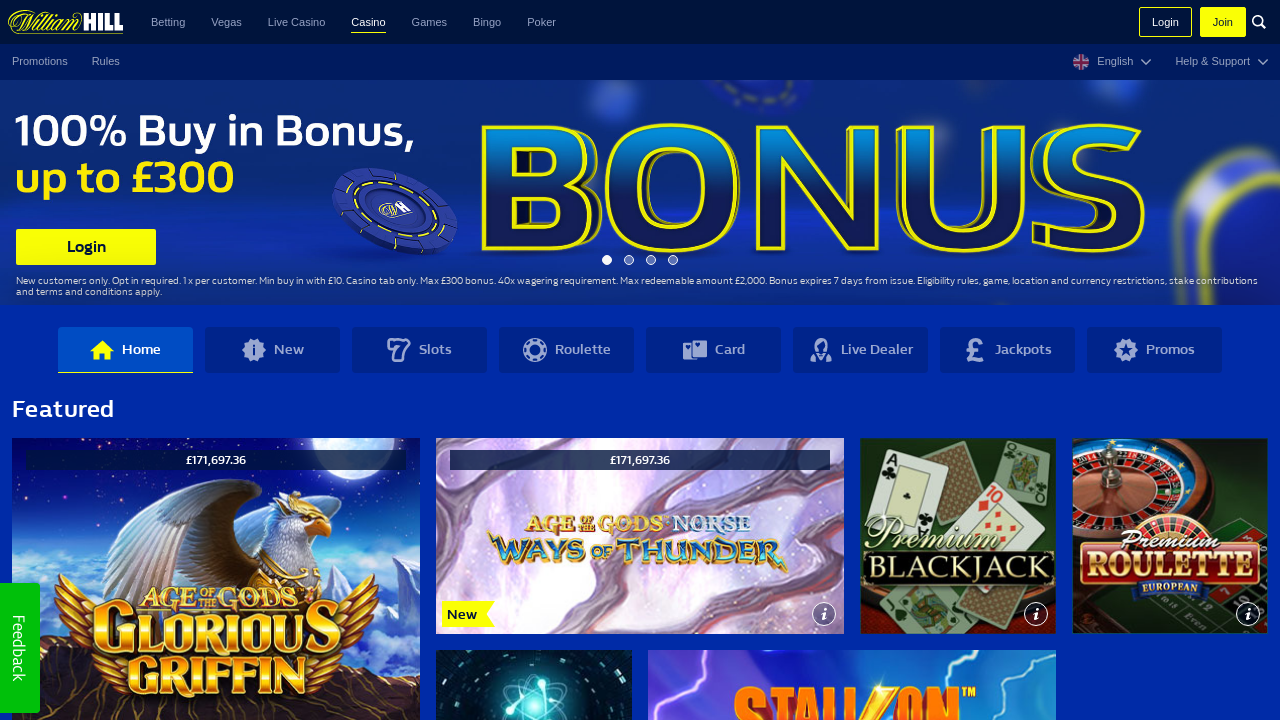
Task: Open the green Feedback side tab
Action: (20, 648)
